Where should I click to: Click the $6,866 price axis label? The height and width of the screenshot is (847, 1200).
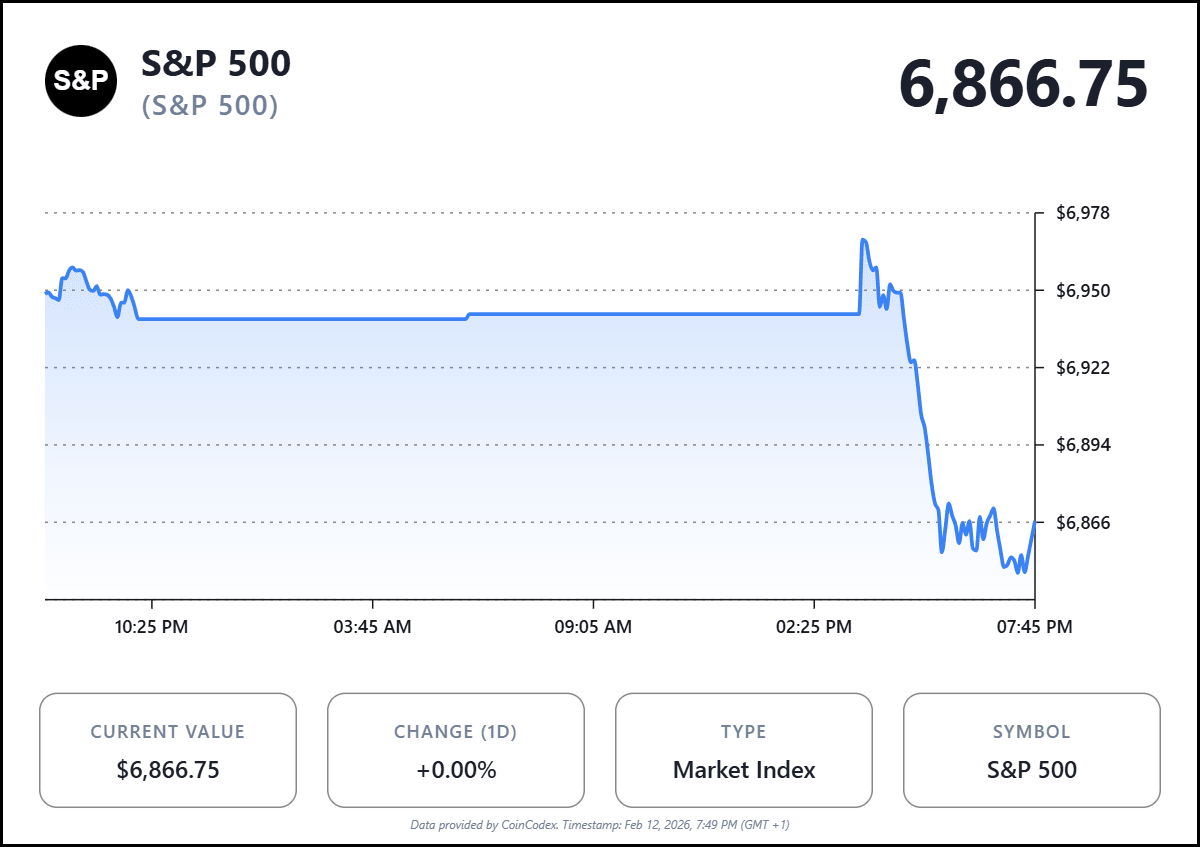click(x=1083, y=523)
